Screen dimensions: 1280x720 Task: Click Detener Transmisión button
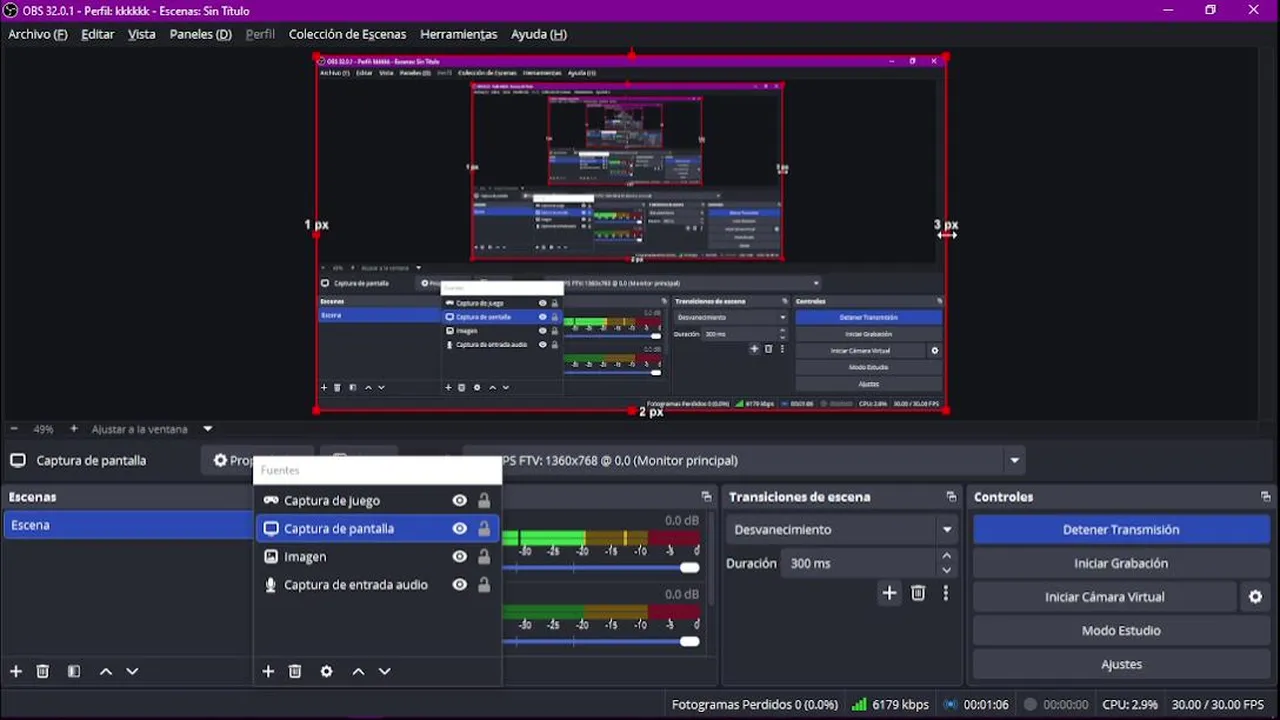pos(1121,530)
